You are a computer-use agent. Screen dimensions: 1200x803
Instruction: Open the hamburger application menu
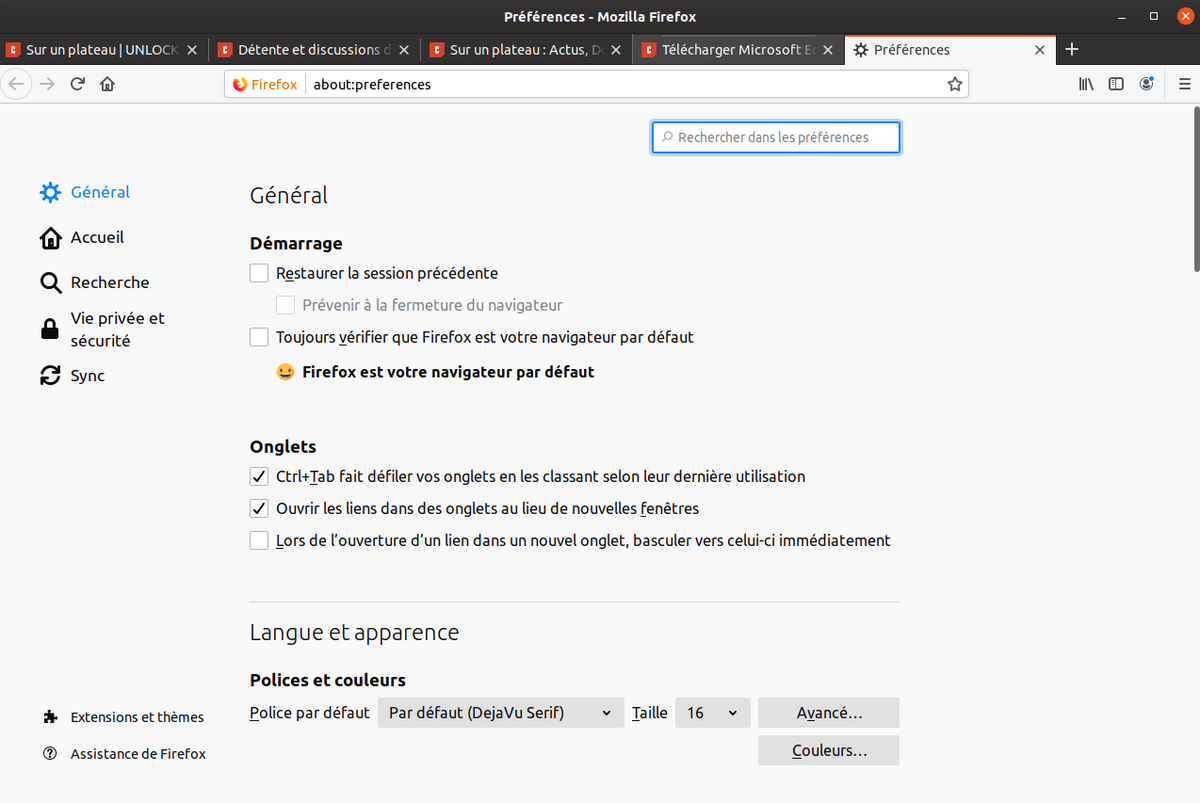coord(1184,84)
